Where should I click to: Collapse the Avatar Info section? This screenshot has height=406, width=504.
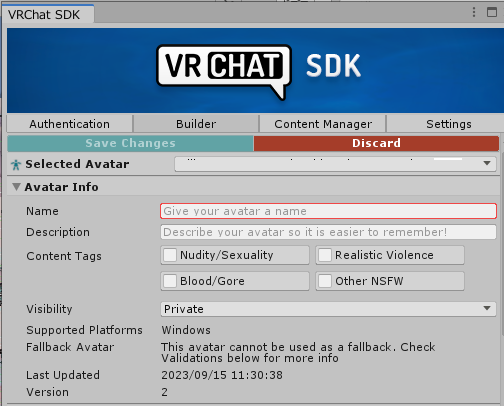coord(16,187)
